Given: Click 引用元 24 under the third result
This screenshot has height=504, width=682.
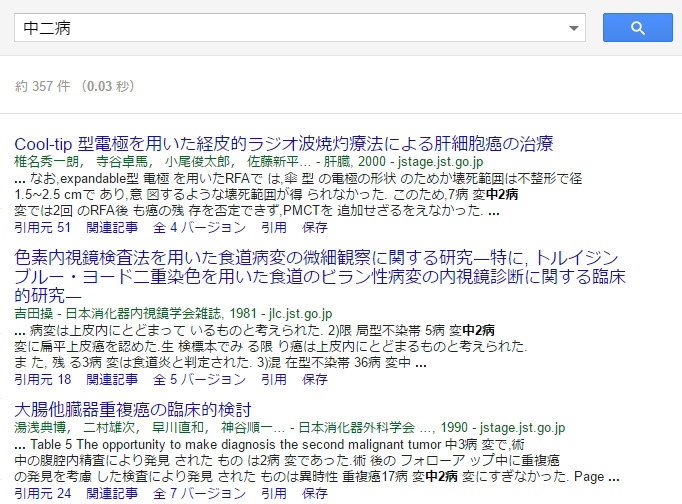Looking at the screenshot, I should click(x=43, y=493).
